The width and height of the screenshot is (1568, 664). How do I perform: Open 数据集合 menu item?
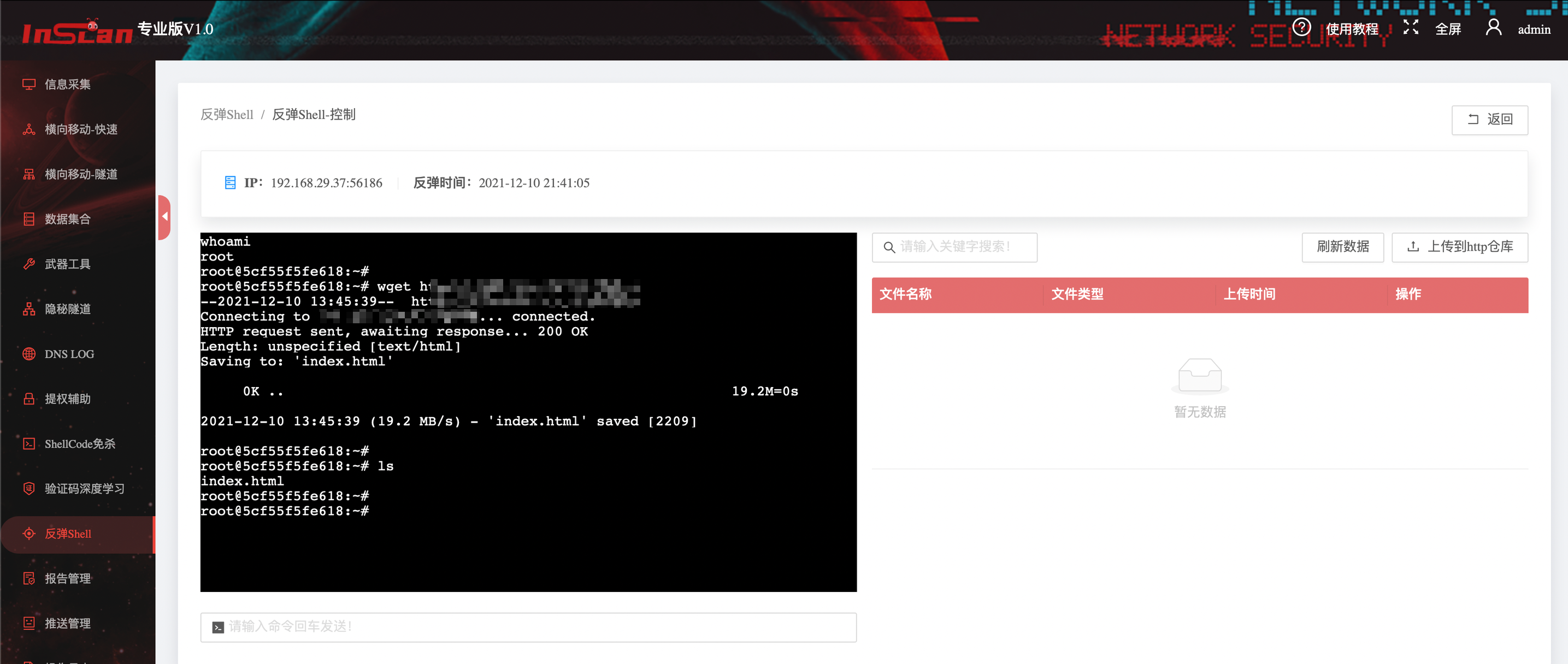point(67,219)
